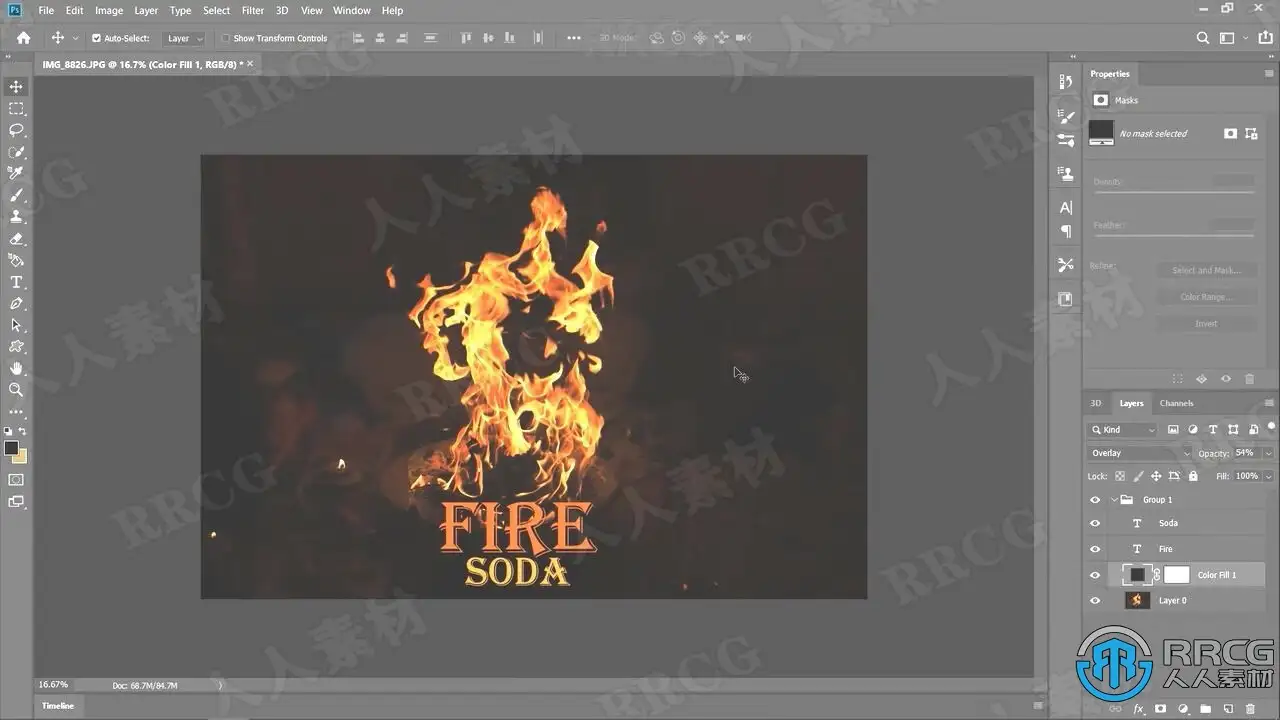Click Add layer mask icon in Layers panel
1280x720 pixels.
pyautogui.click(x=1161, y=709)
